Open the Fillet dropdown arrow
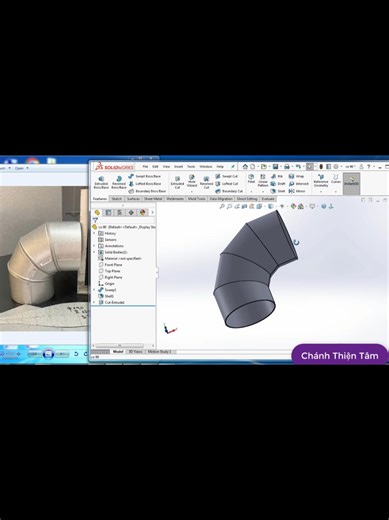This screenshot has width=389, height=520. point(251,191)
